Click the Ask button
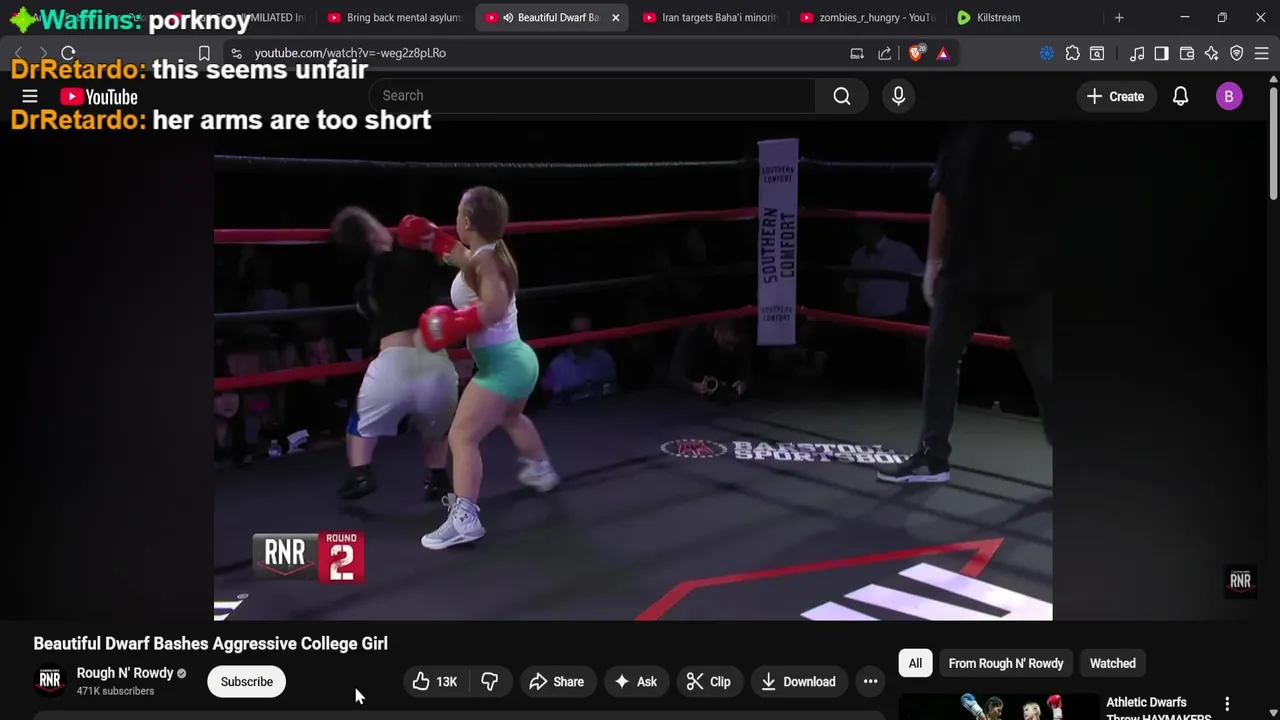This screenshot has height=720, width=1280. coord(636,682)
